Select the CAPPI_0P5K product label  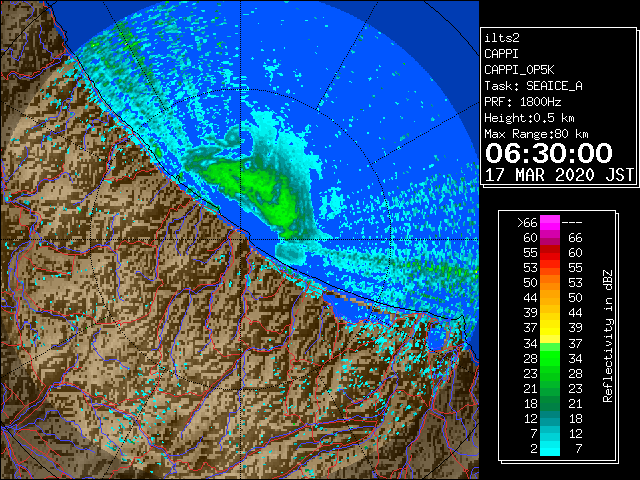519,70
